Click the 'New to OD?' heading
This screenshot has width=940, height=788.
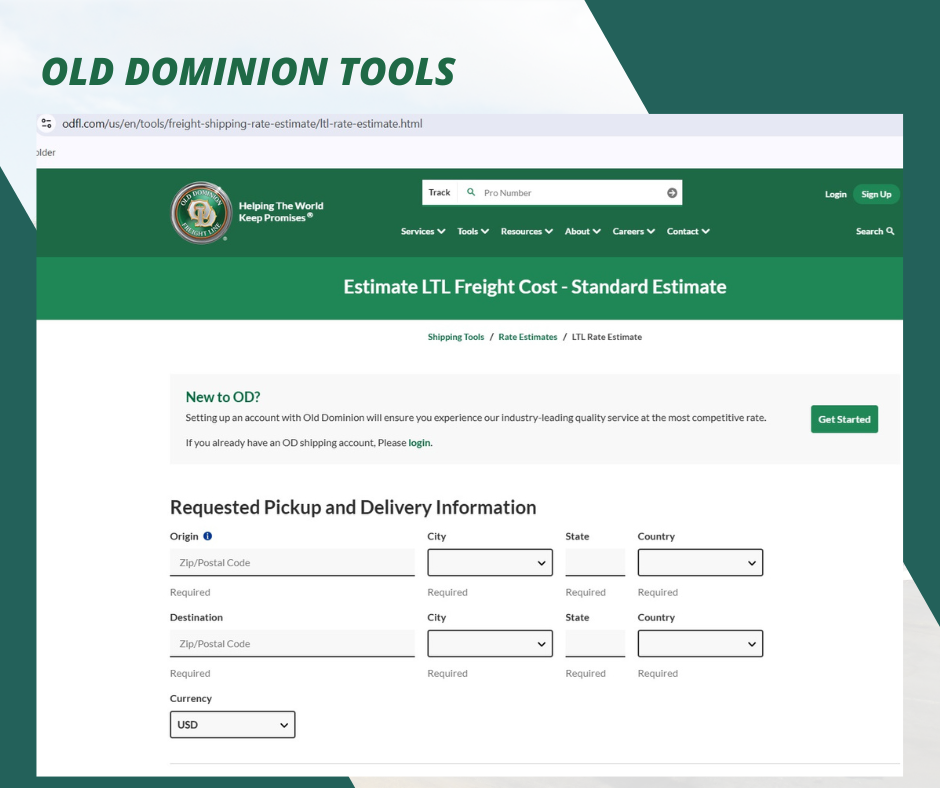pos(223,397)
